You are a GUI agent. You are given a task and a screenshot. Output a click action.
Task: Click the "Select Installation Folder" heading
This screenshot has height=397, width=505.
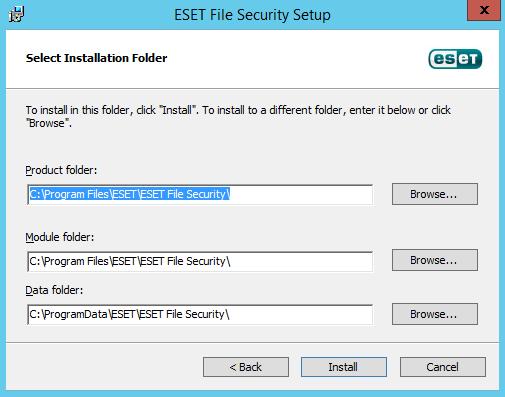96,58
